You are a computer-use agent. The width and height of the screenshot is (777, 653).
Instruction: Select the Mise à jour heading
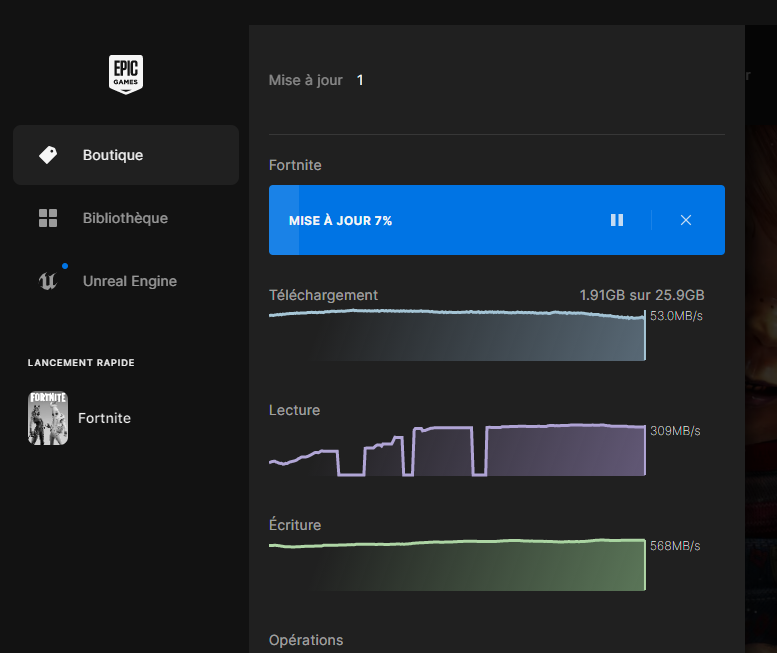point(306,80)
